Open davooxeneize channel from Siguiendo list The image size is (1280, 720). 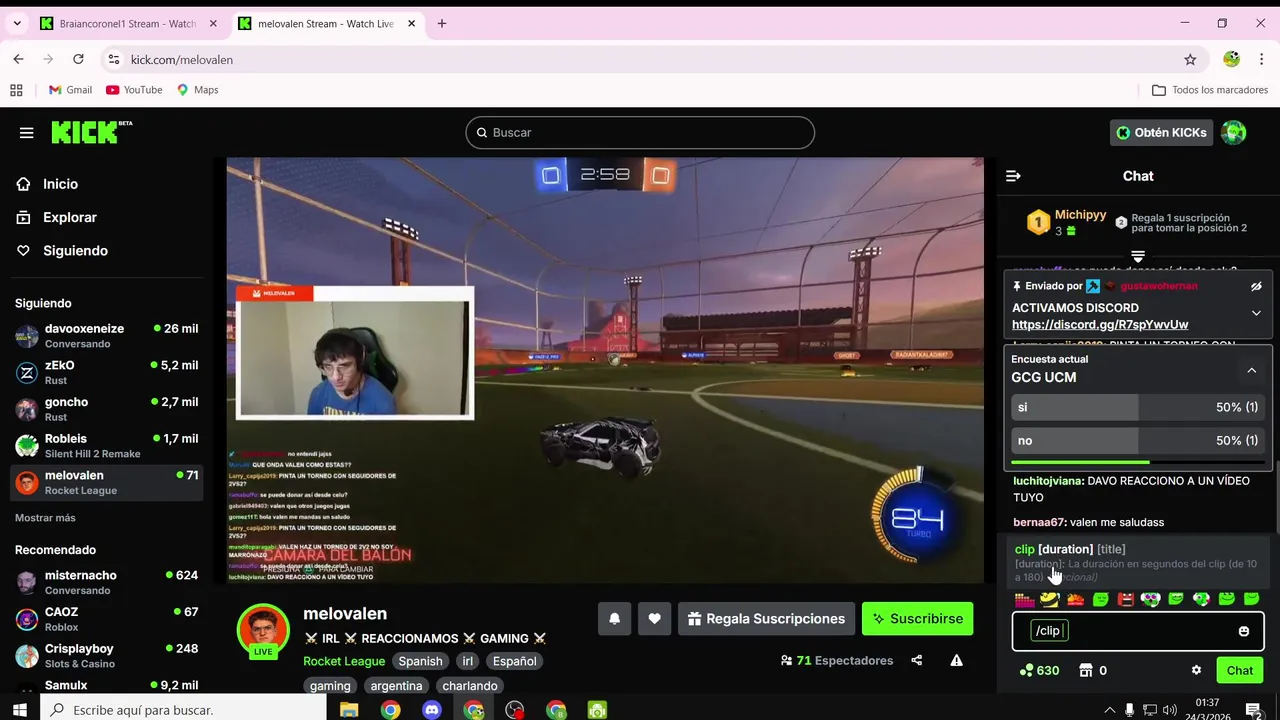107,336
